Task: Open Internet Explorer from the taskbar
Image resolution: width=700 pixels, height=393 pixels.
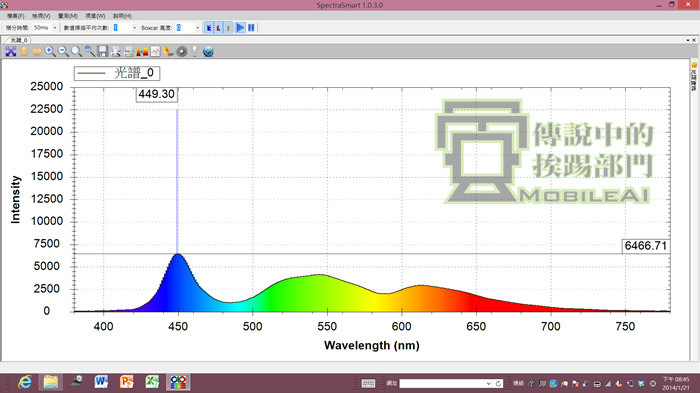Action: 25,382
